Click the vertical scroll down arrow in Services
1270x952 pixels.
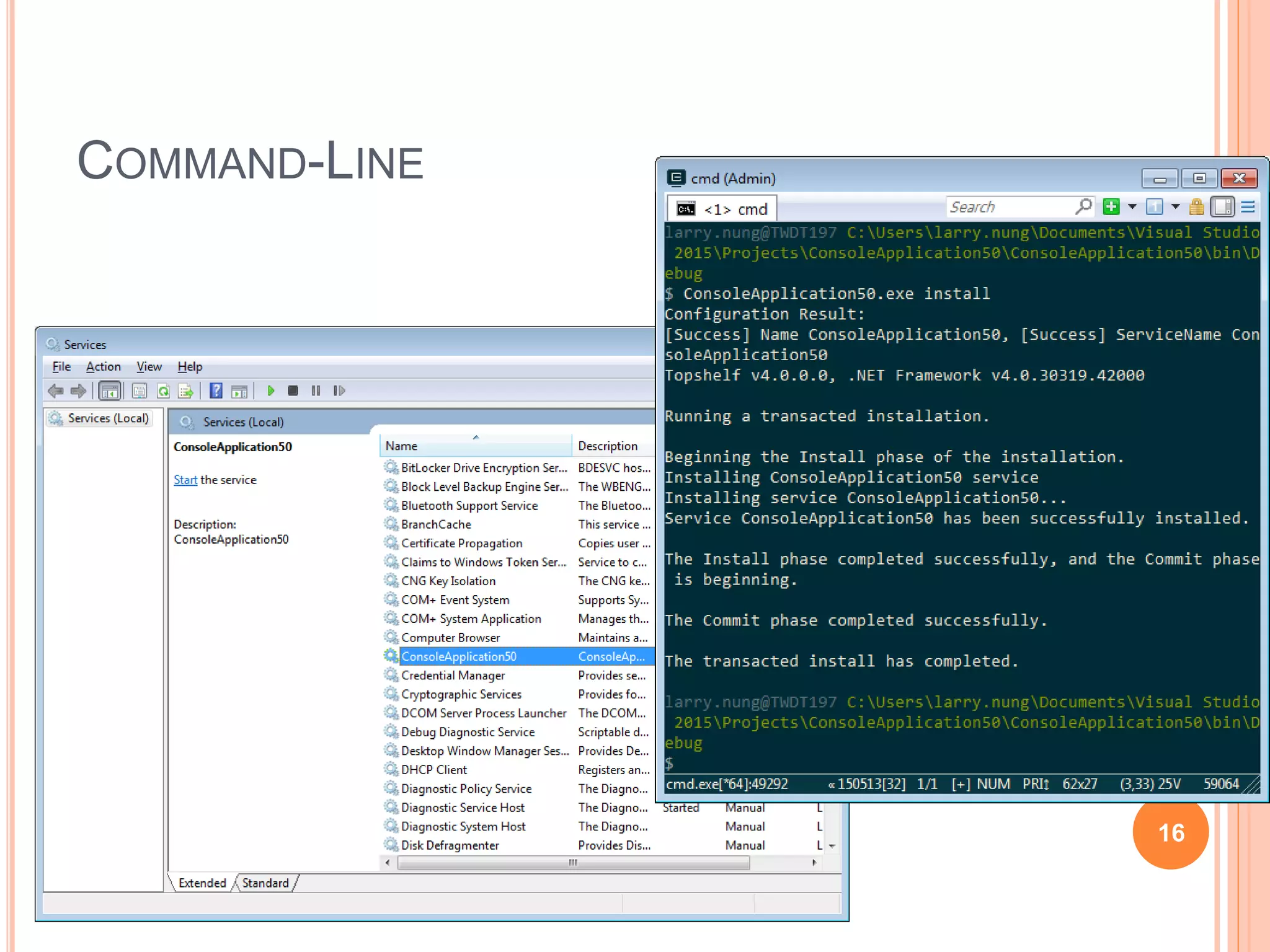[x=833, y=846]
